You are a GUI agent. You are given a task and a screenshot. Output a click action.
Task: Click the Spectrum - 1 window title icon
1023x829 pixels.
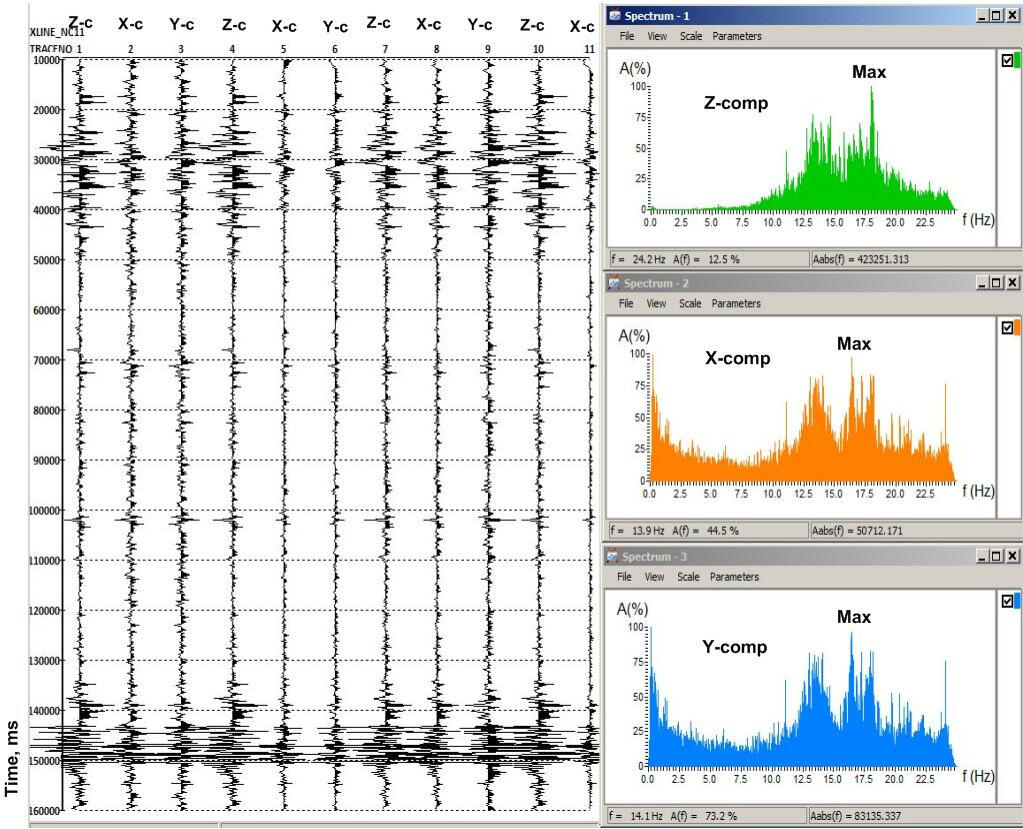(x=614, y=16)
